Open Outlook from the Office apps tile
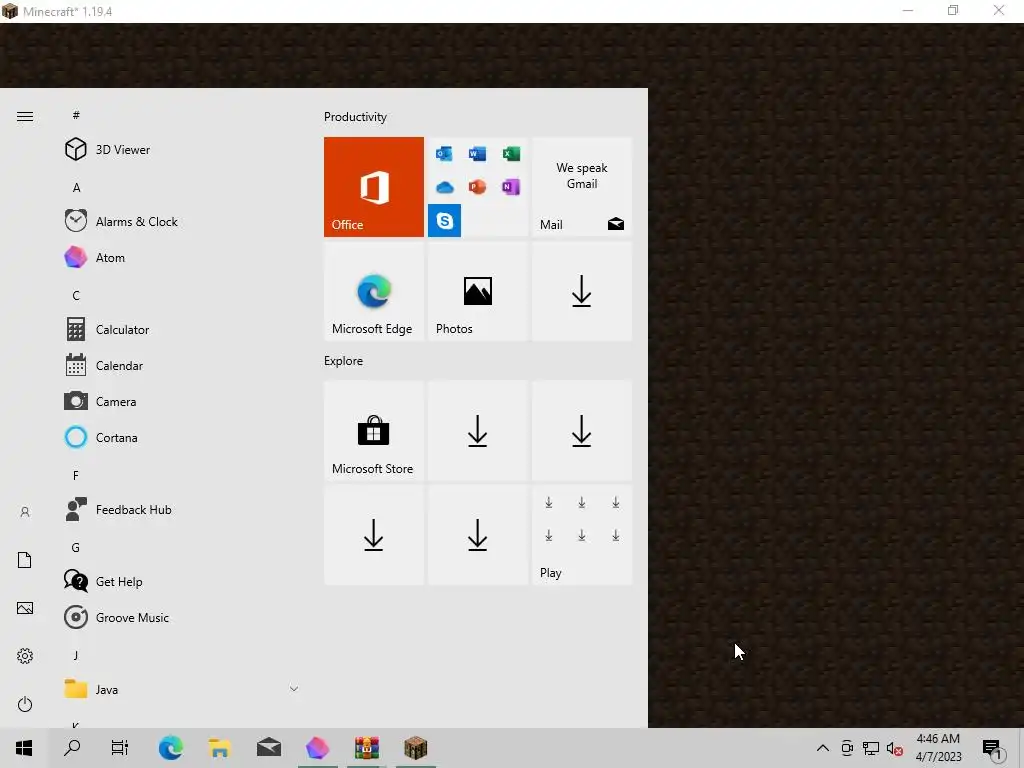The width and height of the screenshot is (1024, 768). (x=444, y=153)
